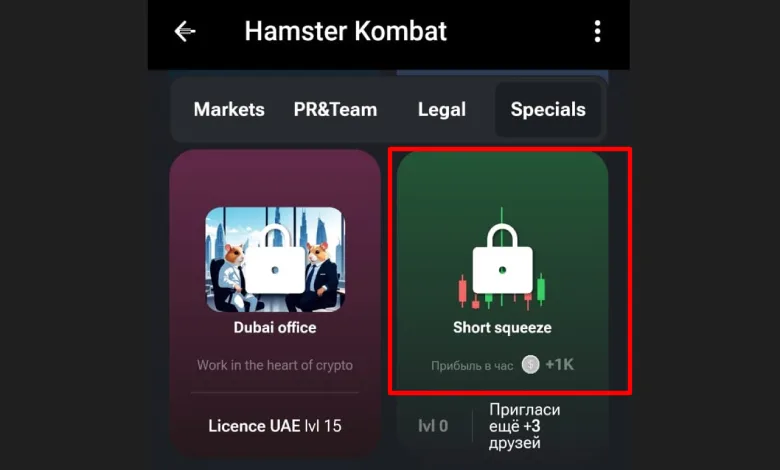The width and height of the screenshot is (780, 470).
Task: Open the Dubai office card title
Action: coord(275,328)
